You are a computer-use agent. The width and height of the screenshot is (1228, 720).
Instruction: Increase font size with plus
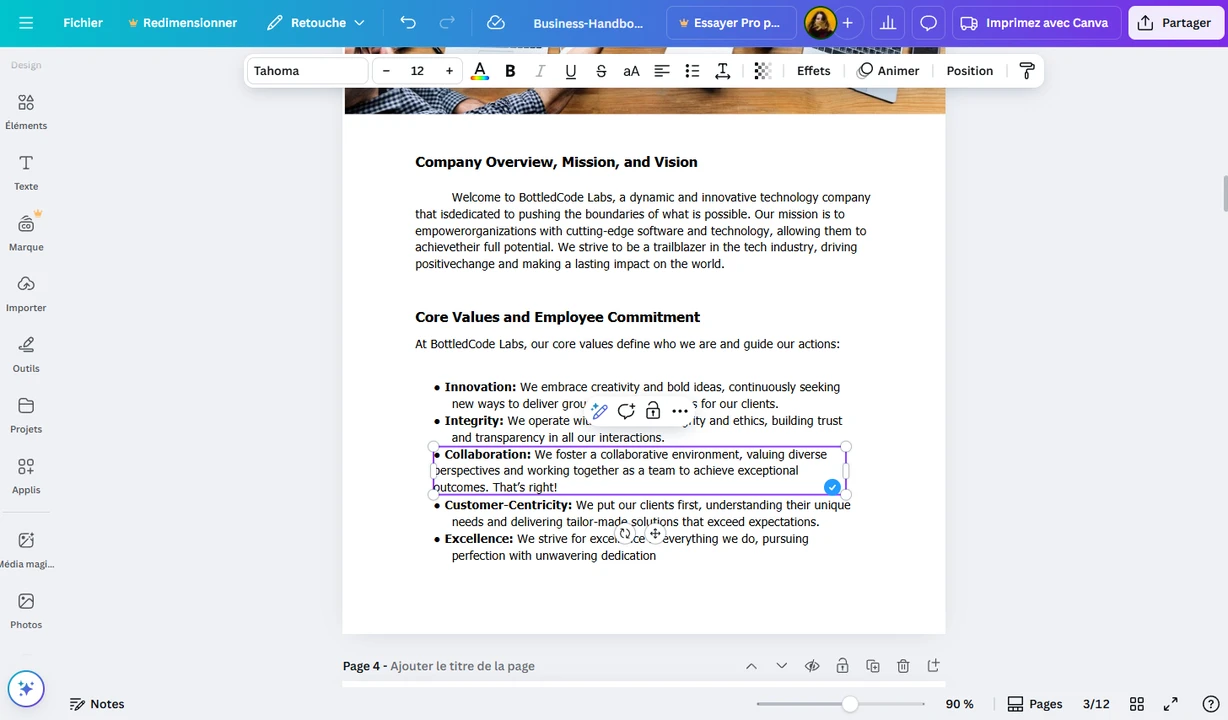[x=449, y=71]
